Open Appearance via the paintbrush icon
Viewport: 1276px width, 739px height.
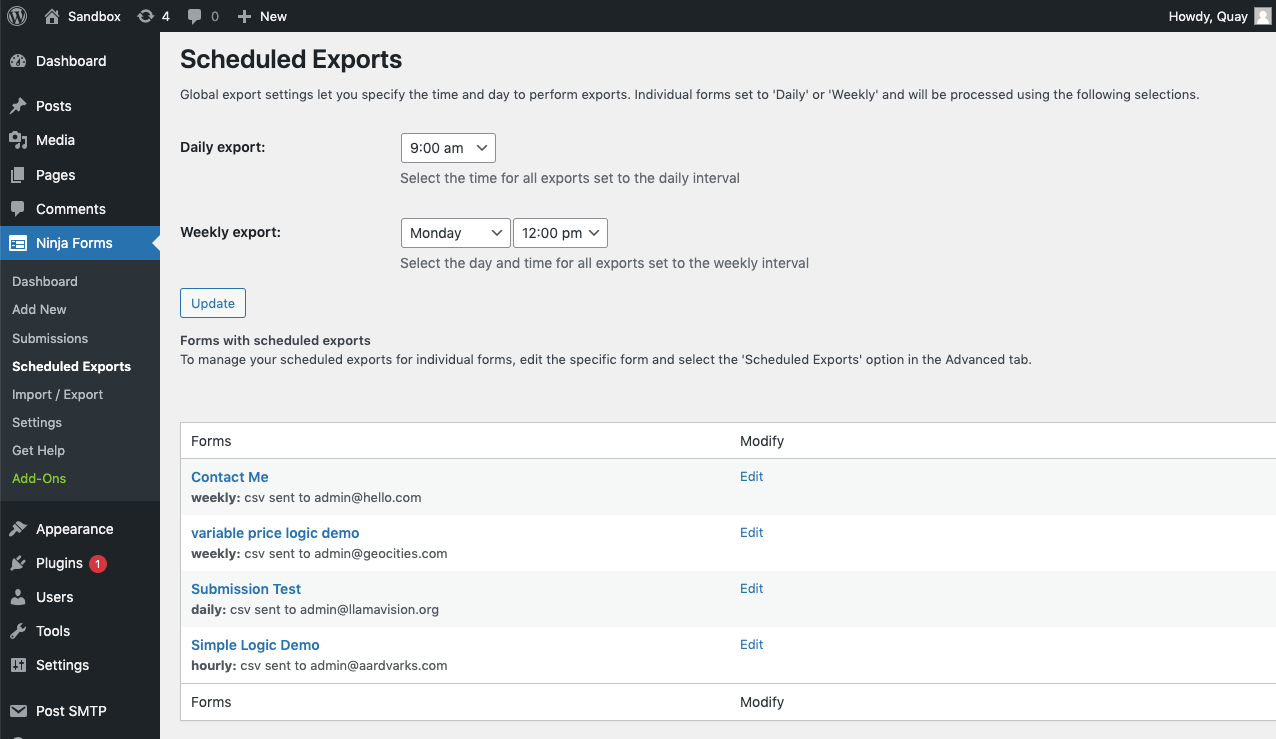pos(22,528)
